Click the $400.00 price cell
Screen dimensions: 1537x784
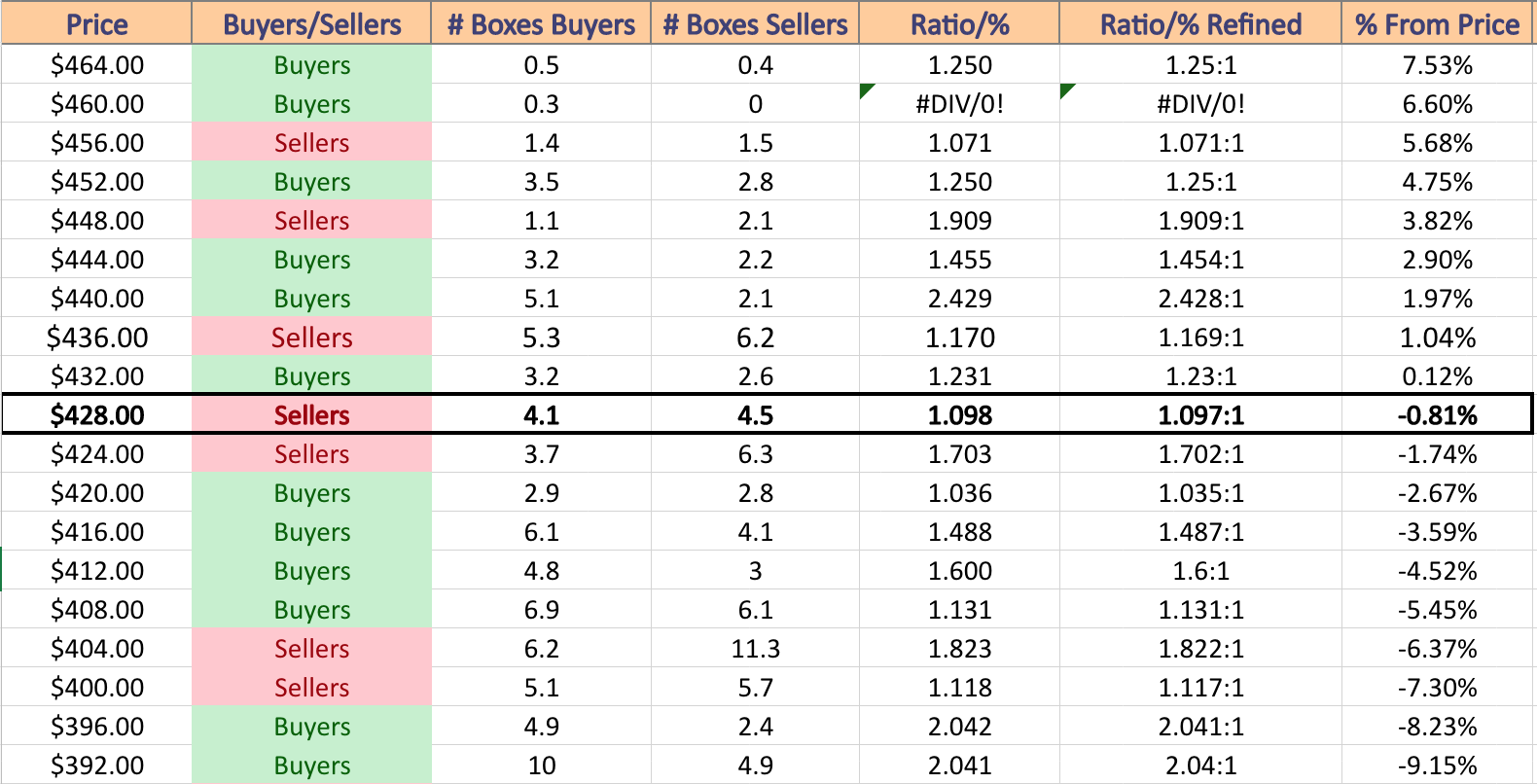click(x=96, y=688)
